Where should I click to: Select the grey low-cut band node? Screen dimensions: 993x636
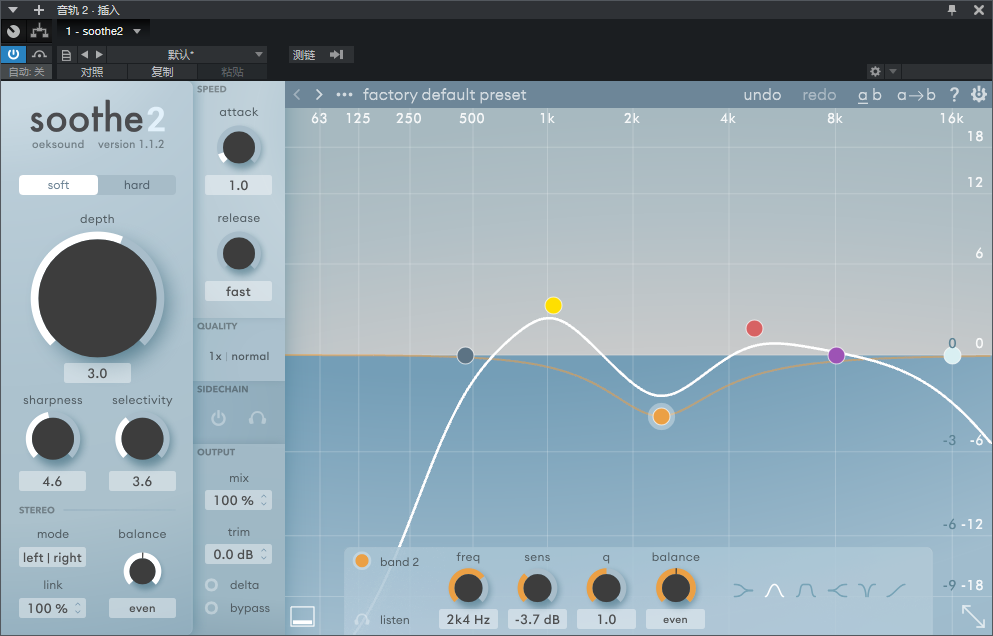coord(465,355)
